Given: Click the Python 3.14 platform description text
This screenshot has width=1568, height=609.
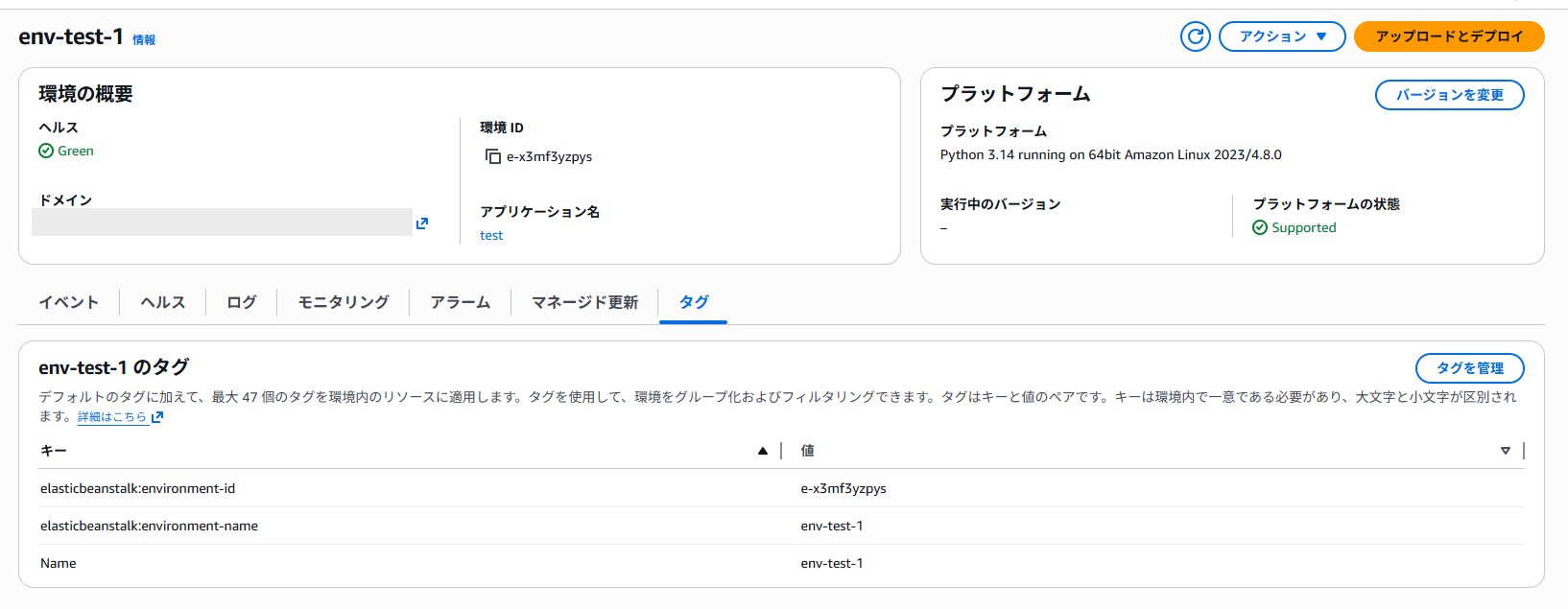Looking at the screenshot, I should point(1111,154).
